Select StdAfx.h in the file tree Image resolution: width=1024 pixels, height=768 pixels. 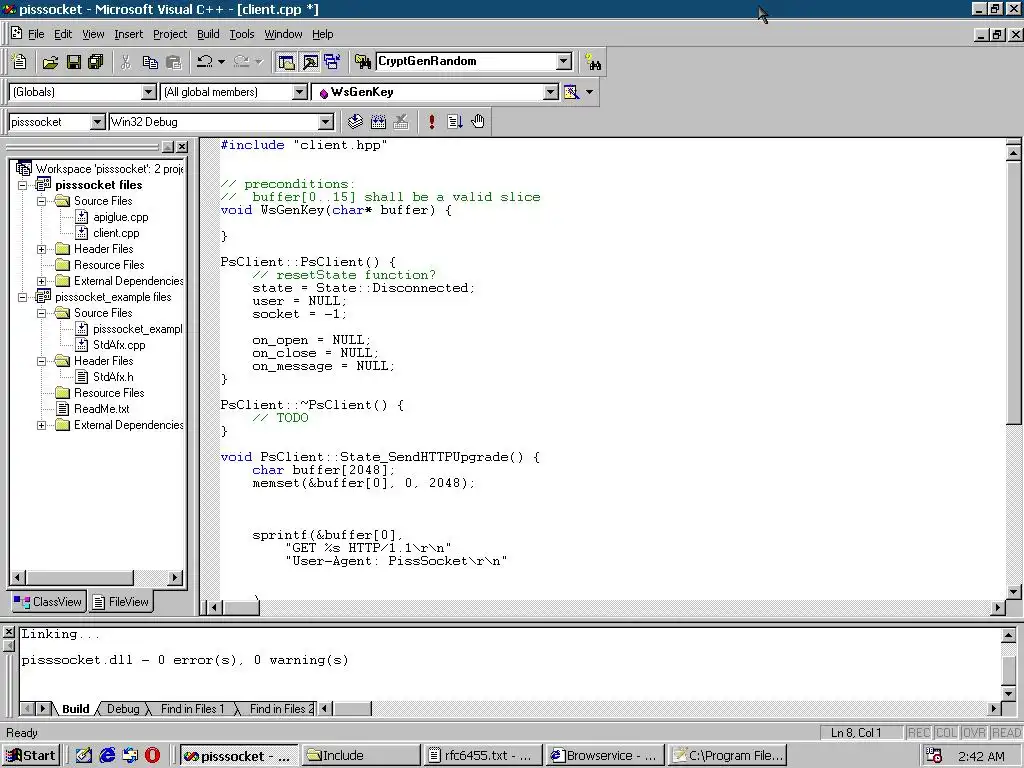point(113,377)
